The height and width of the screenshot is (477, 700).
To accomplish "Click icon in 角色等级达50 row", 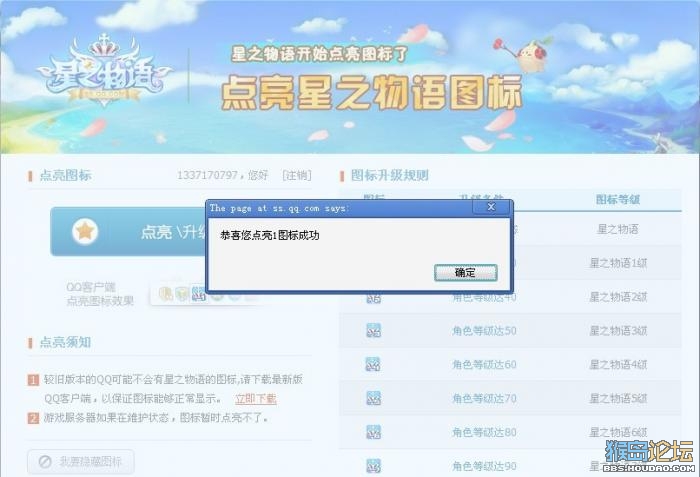I will point(374,331).
